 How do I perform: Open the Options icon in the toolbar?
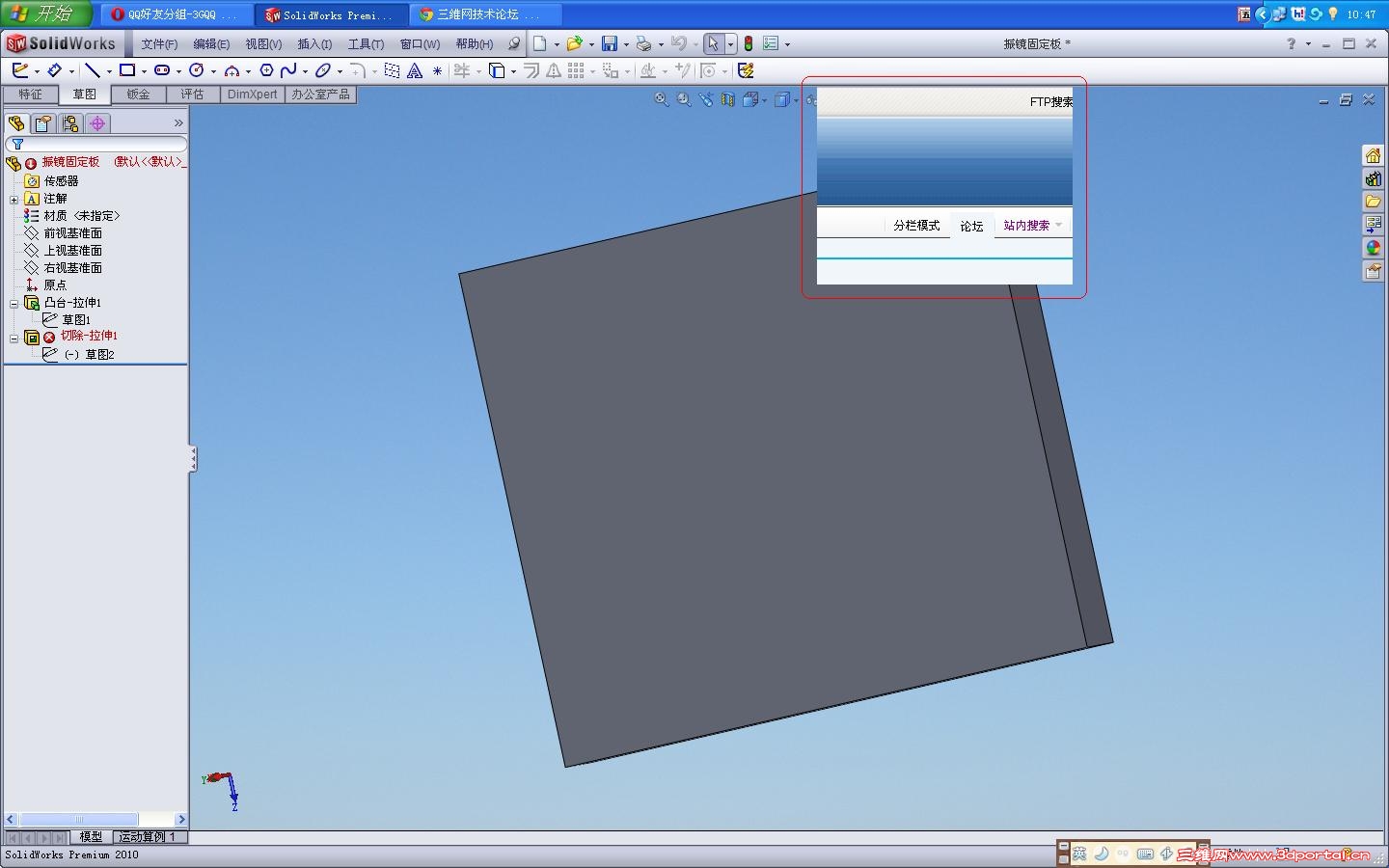[771, 43]
